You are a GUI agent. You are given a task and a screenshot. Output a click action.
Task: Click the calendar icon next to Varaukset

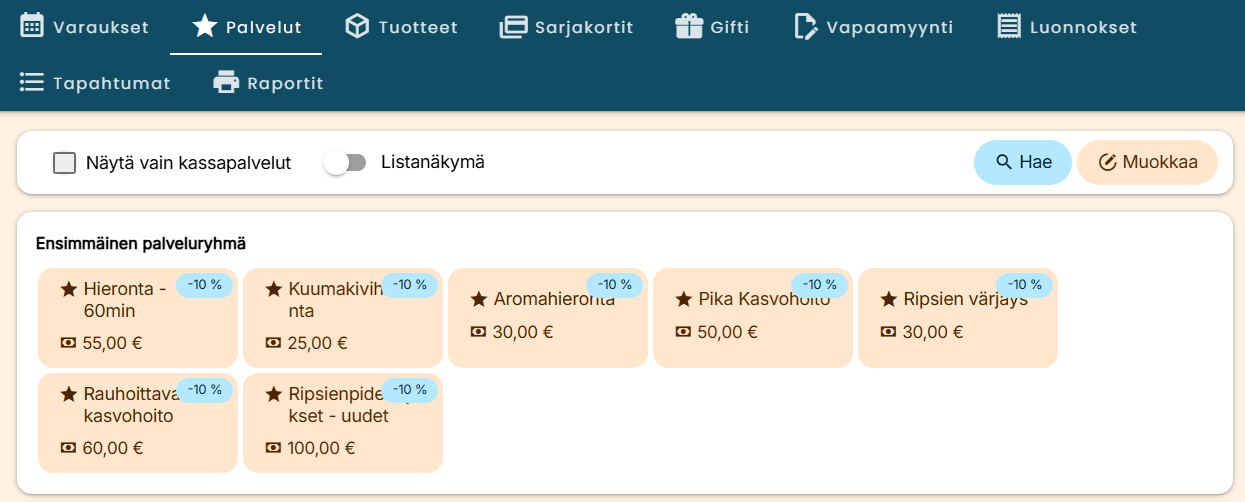click(32, 27)
